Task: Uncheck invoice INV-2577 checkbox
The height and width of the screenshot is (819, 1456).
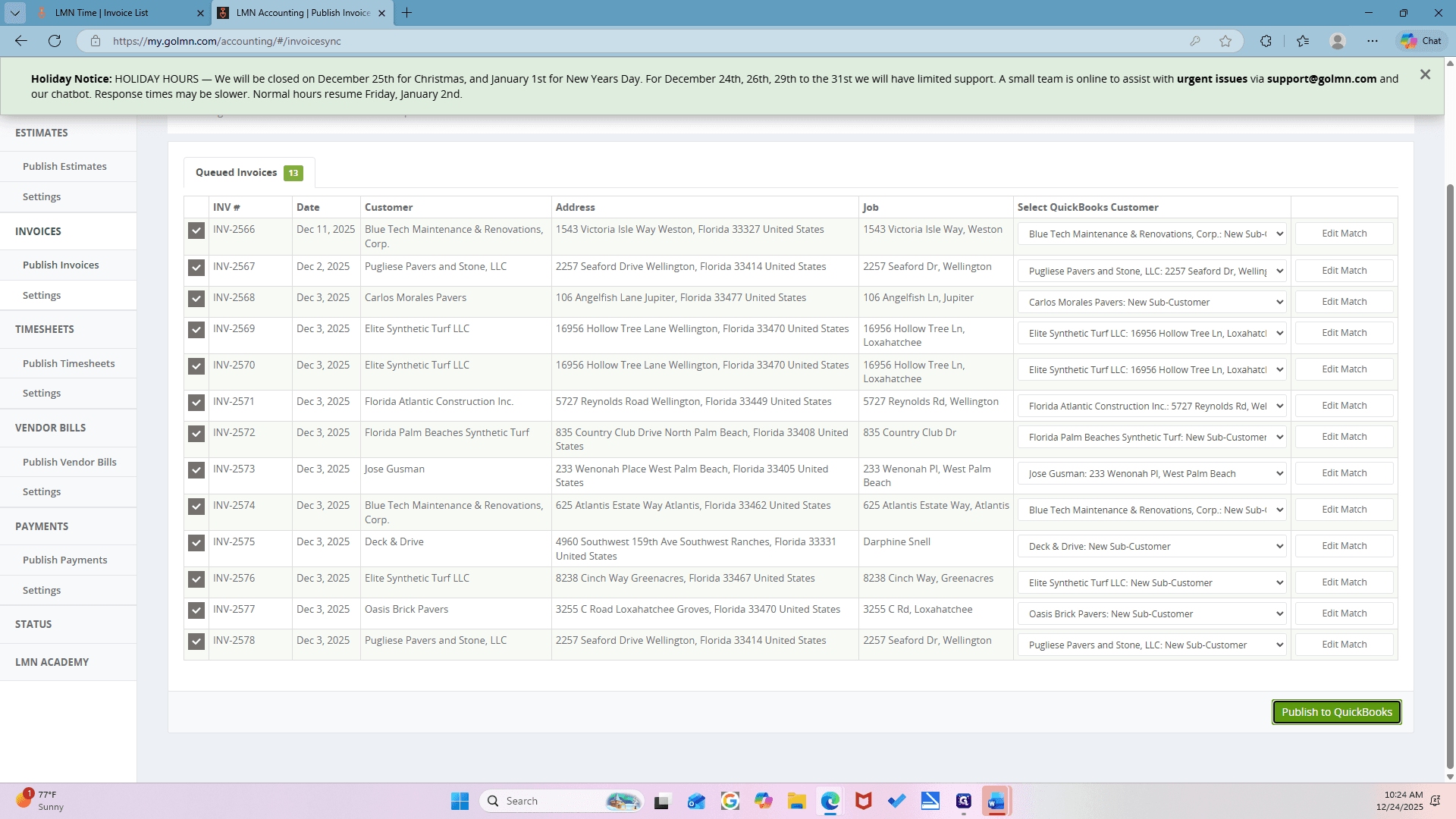Action: (x=196, y=610)
